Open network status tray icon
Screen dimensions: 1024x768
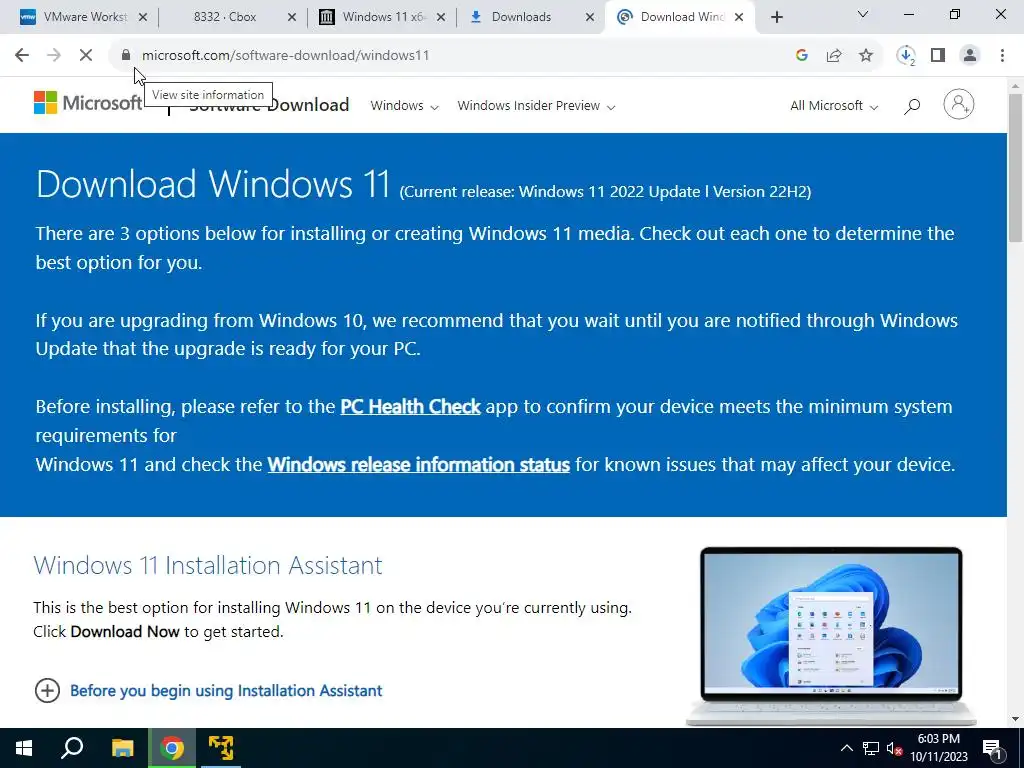coord(871,748)
